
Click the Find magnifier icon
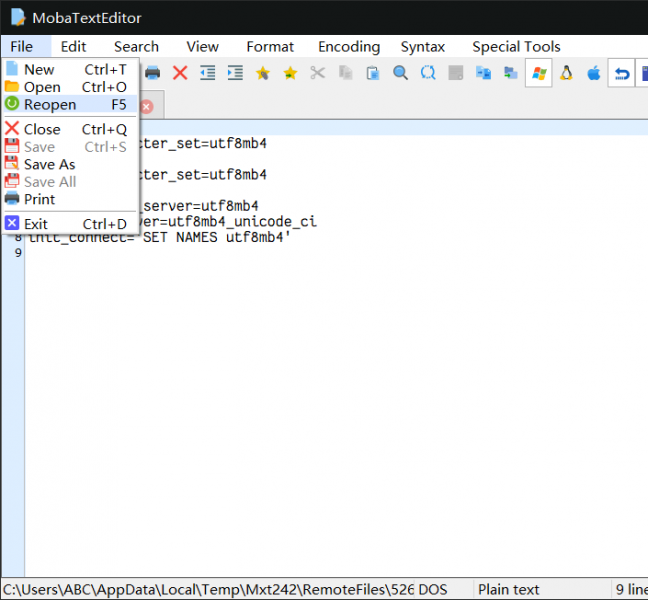pos(400,73)
